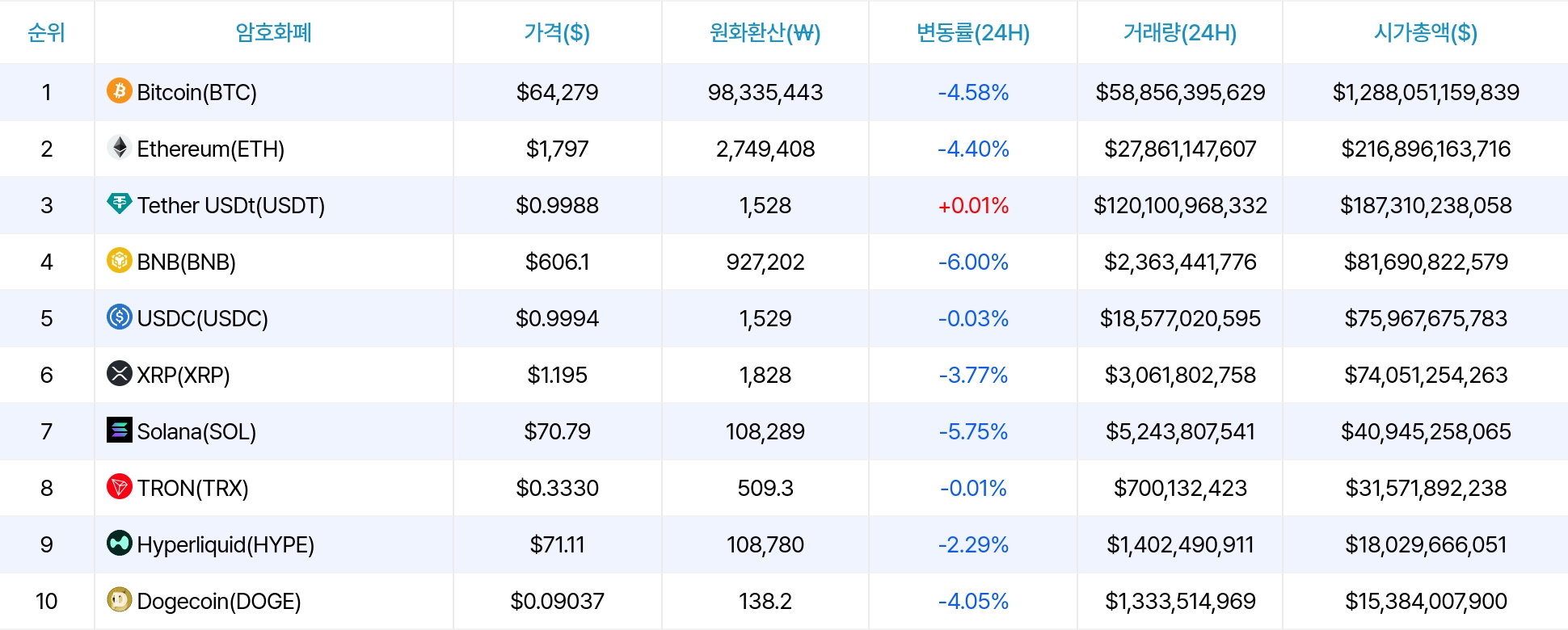The image size is (1568, 630).
Task: Click the 변동률(24H) column header
Action: coord(973,32)
